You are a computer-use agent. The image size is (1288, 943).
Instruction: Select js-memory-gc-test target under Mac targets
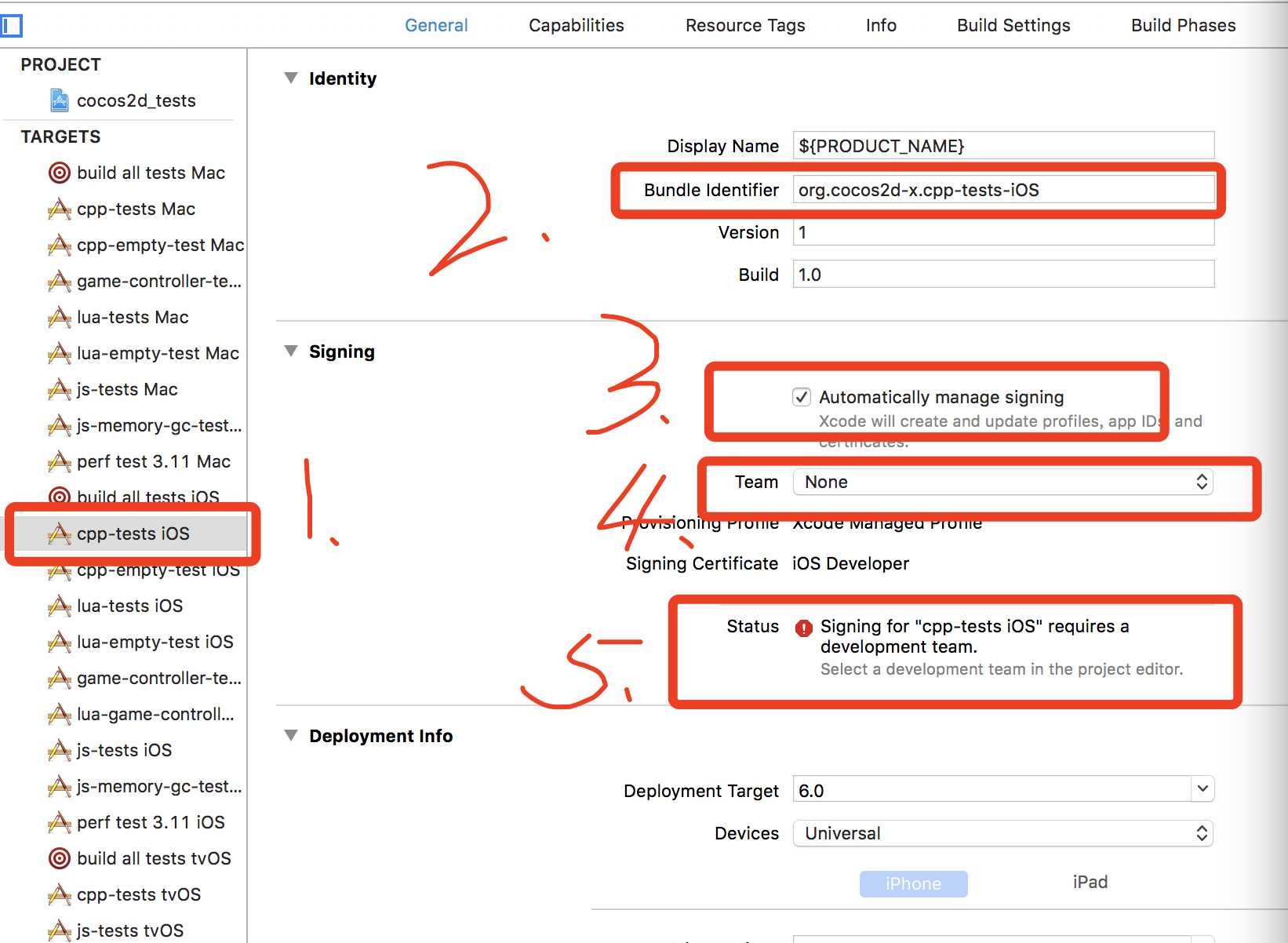coord(145,425)
